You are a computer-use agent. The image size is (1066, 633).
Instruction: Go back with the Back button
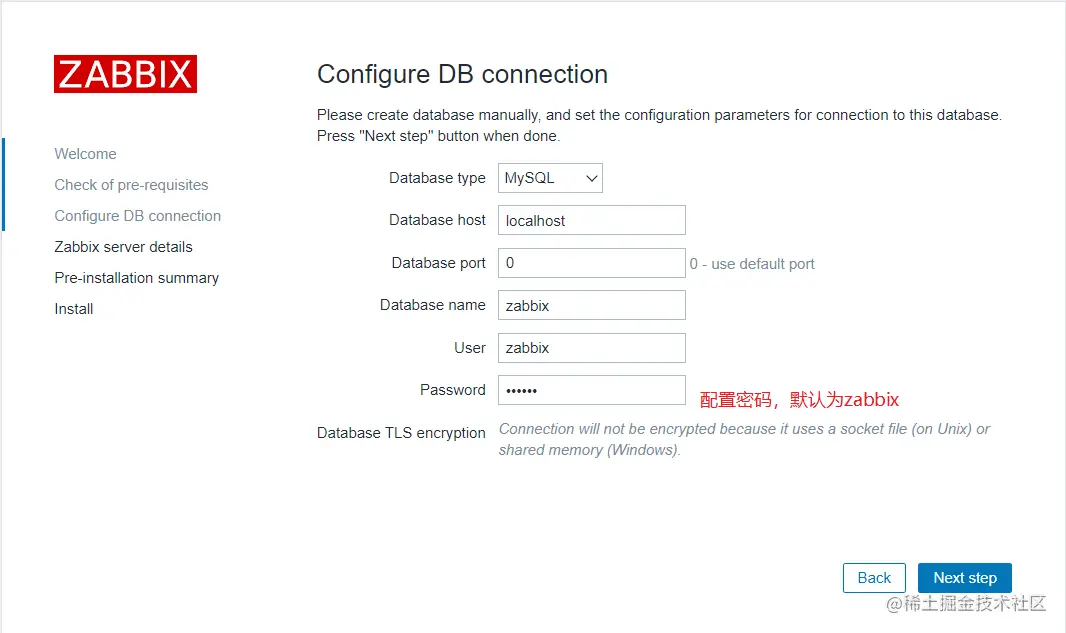[874, 578]
